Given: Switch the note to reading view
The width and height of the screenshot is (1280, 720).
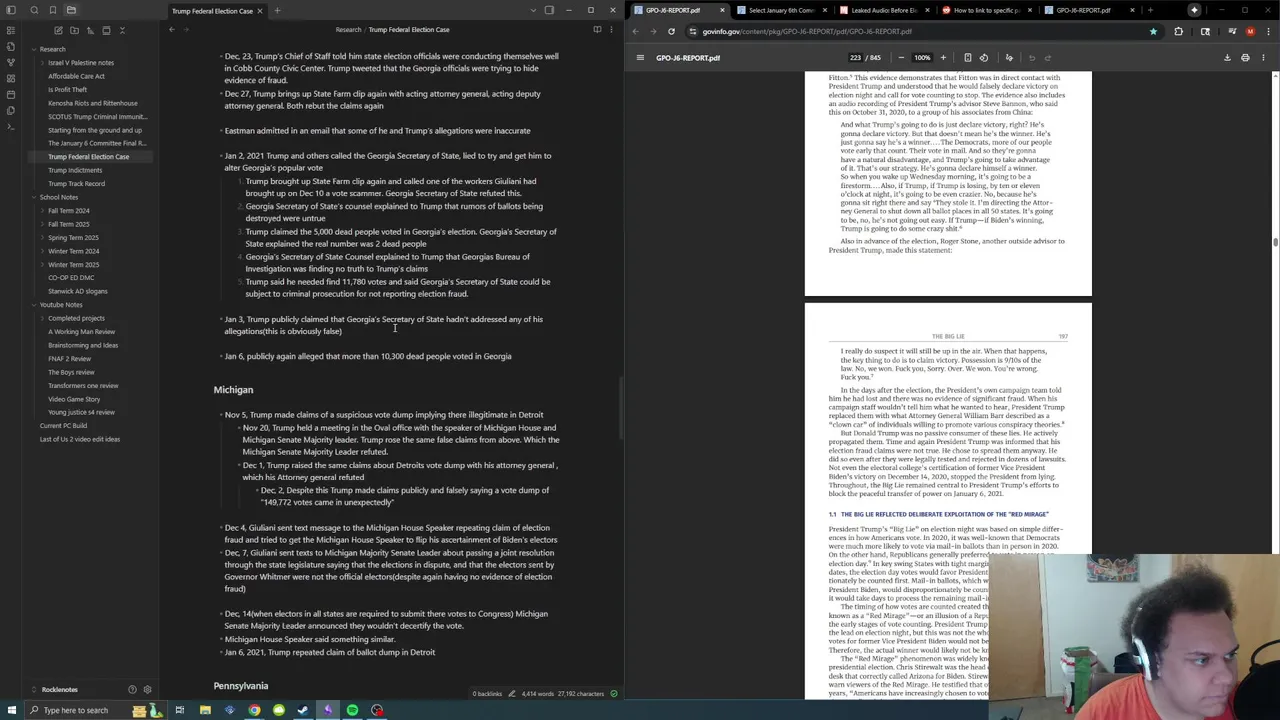Looking at the screenshot, I should pyautogui.click(x=597, y=30).
